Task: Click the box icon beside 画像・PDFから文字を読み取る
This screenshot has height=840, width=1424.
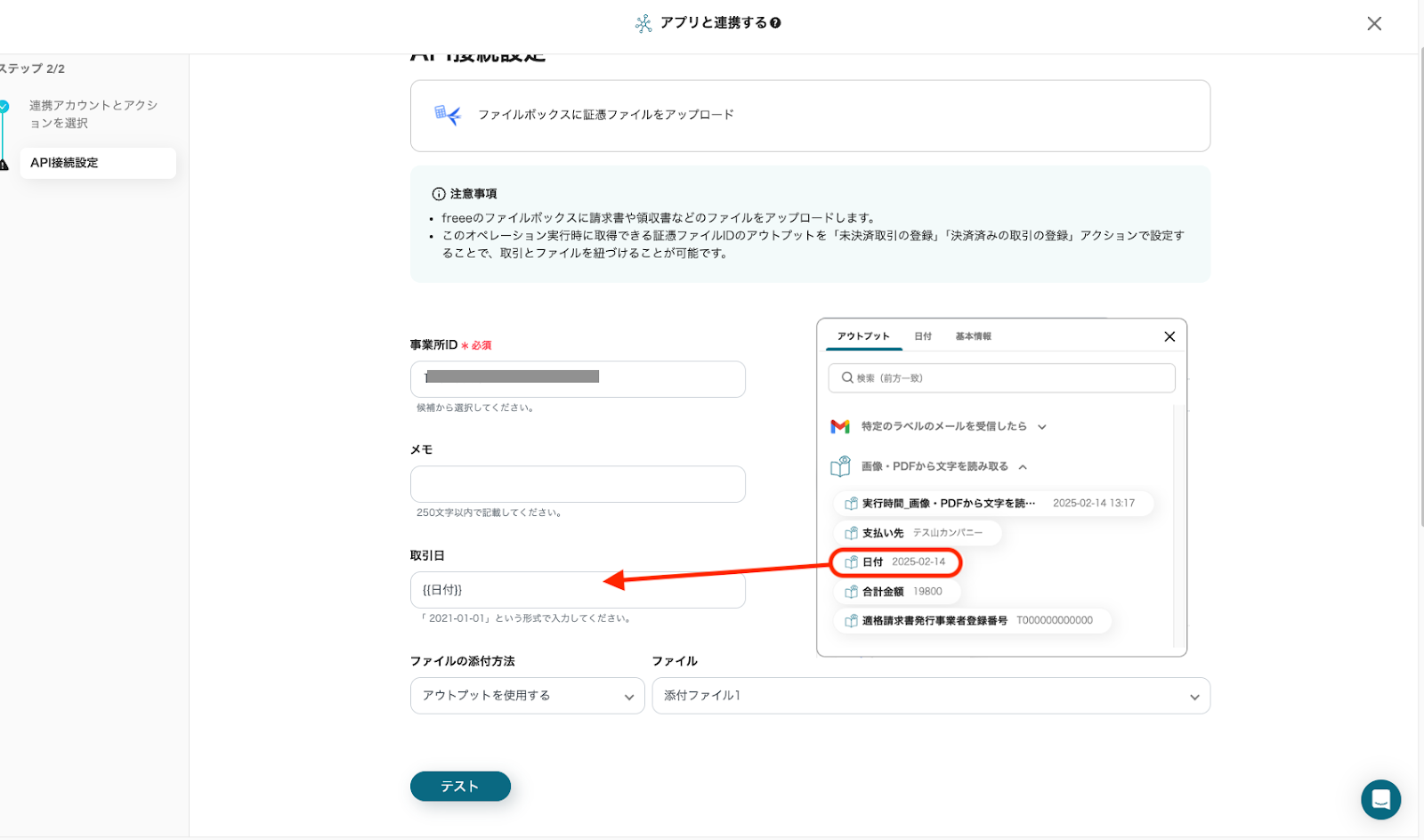Action: tap(840, 466)
